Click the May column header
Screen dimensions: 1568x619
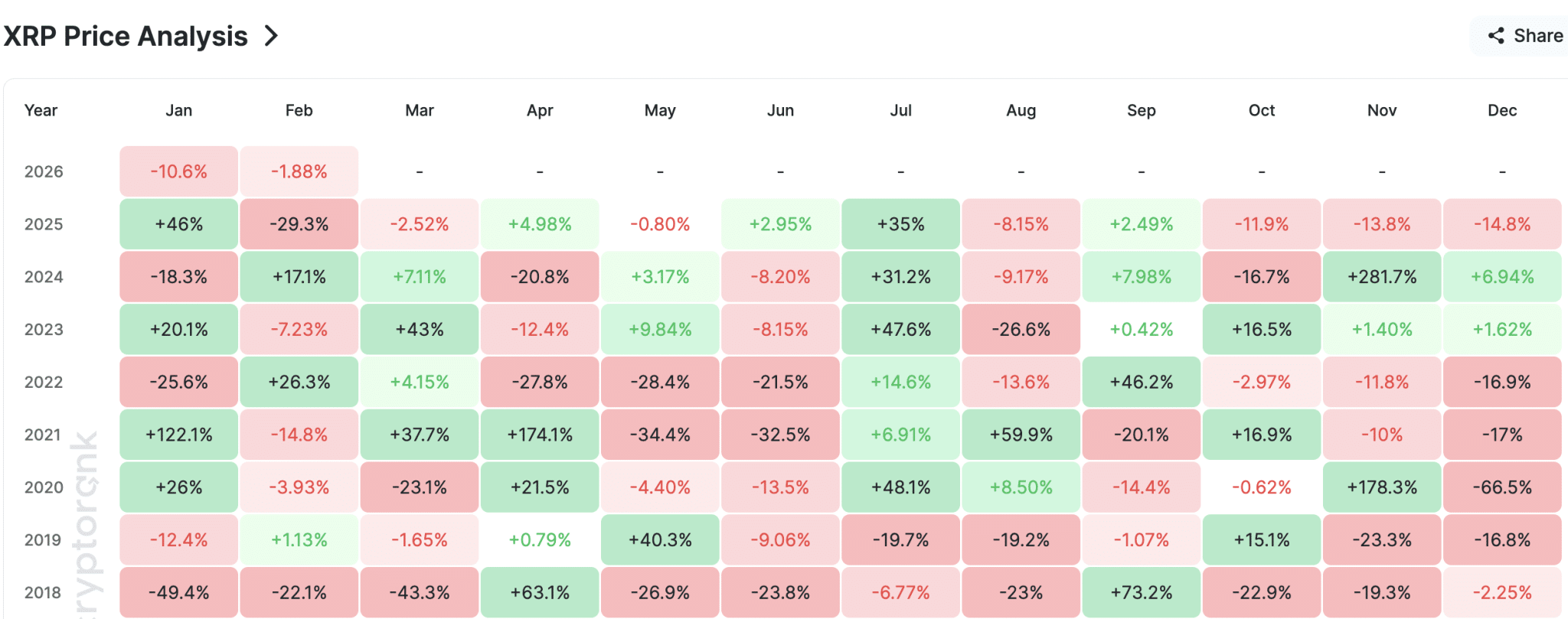[x=659, y=110]
